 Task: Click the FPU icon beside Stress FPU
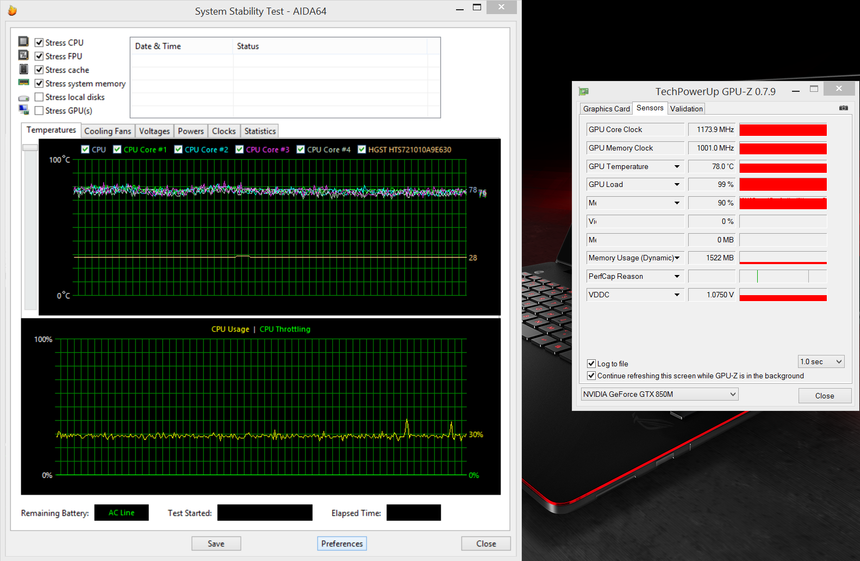(24, 56)
